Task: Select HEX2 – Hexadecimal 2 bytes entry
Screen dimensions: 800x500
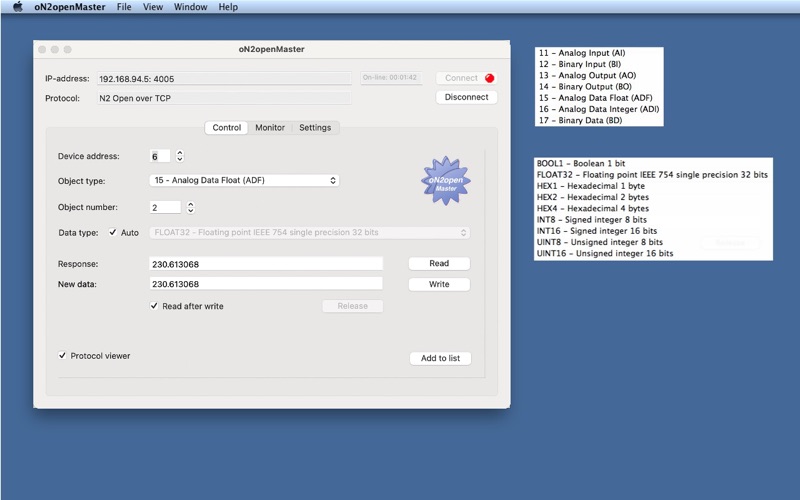Action: 592,197
